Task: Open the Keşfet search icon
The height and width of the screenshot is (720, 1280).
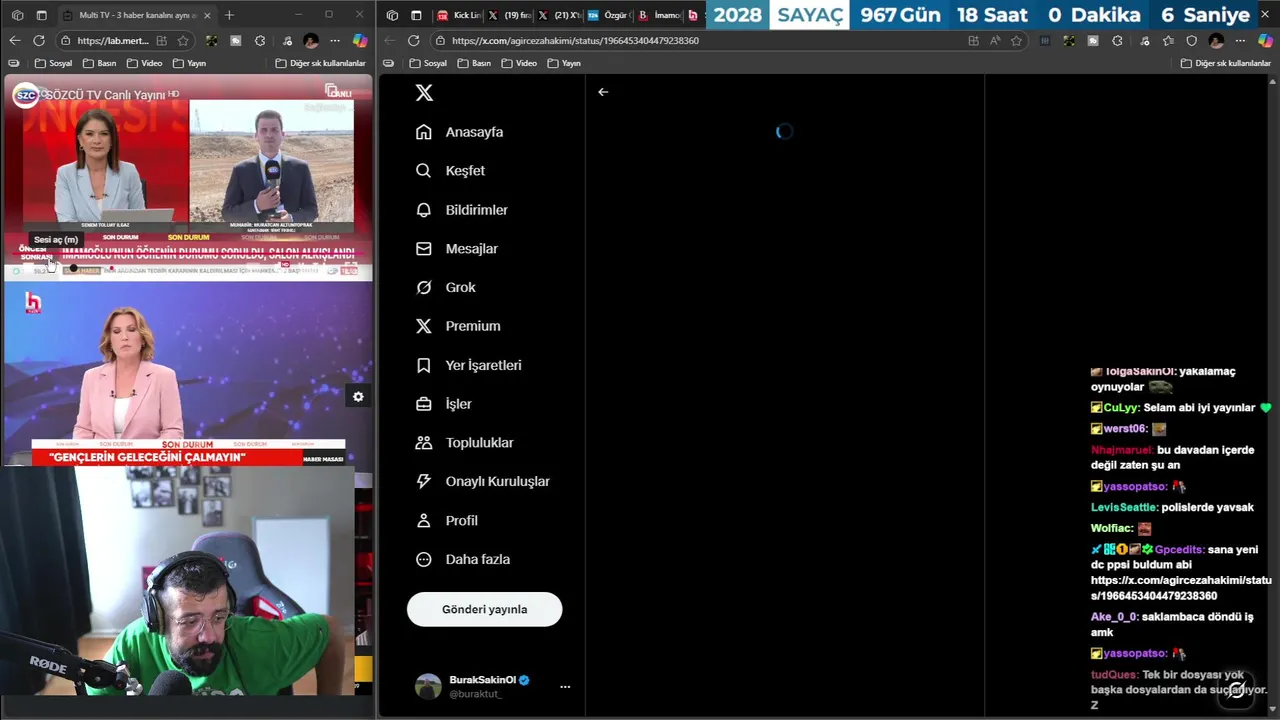Action: point(424,171)
